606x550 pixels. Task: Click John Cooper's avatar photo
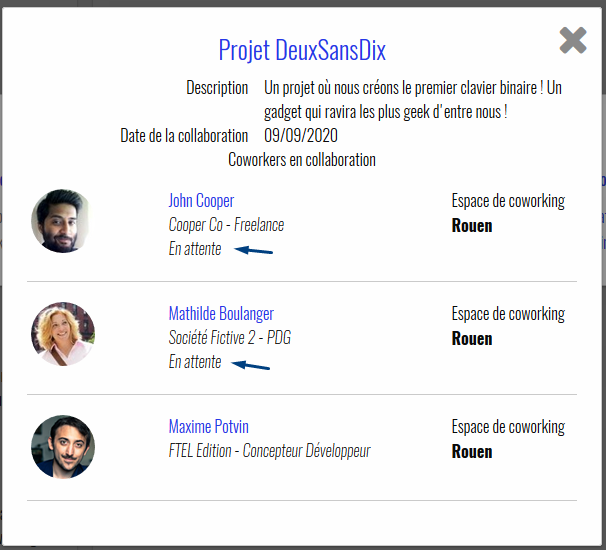pos(63,221)
